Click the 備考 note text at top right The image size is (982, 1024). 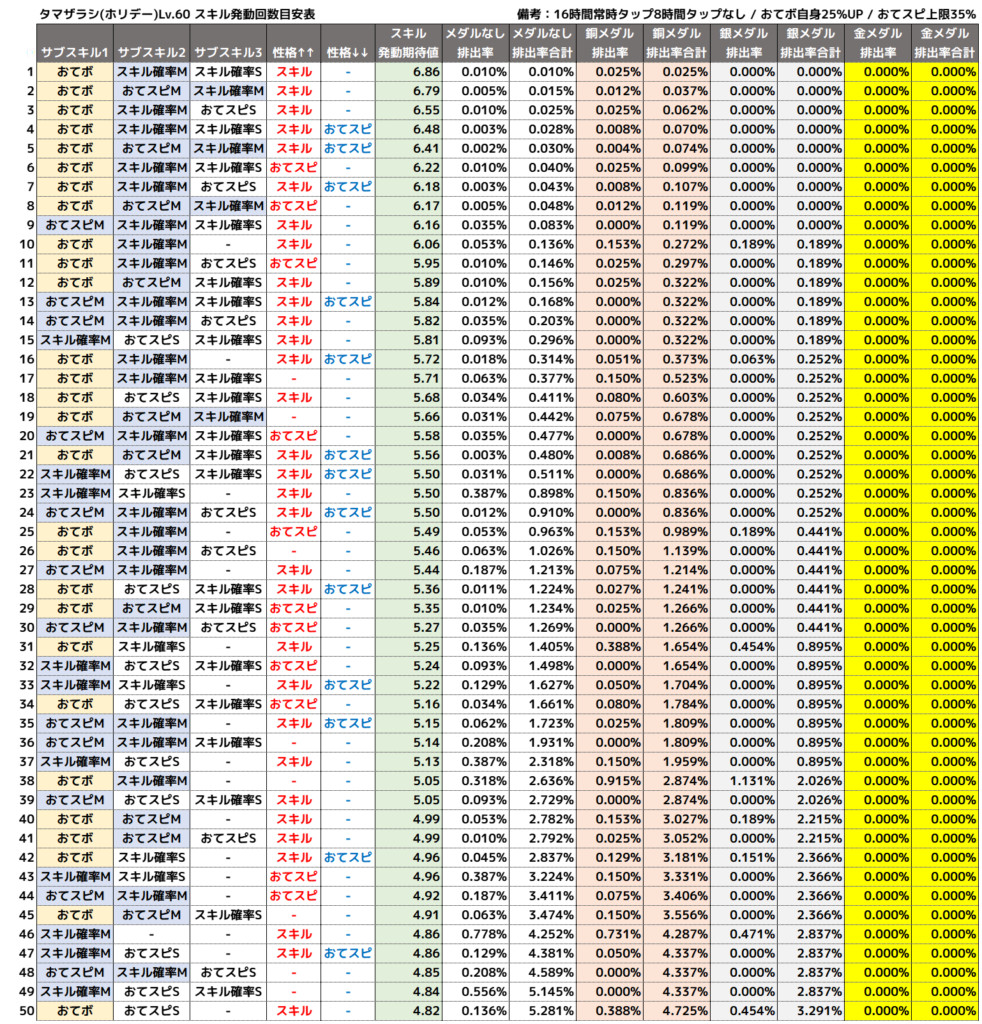click(746, 14)
